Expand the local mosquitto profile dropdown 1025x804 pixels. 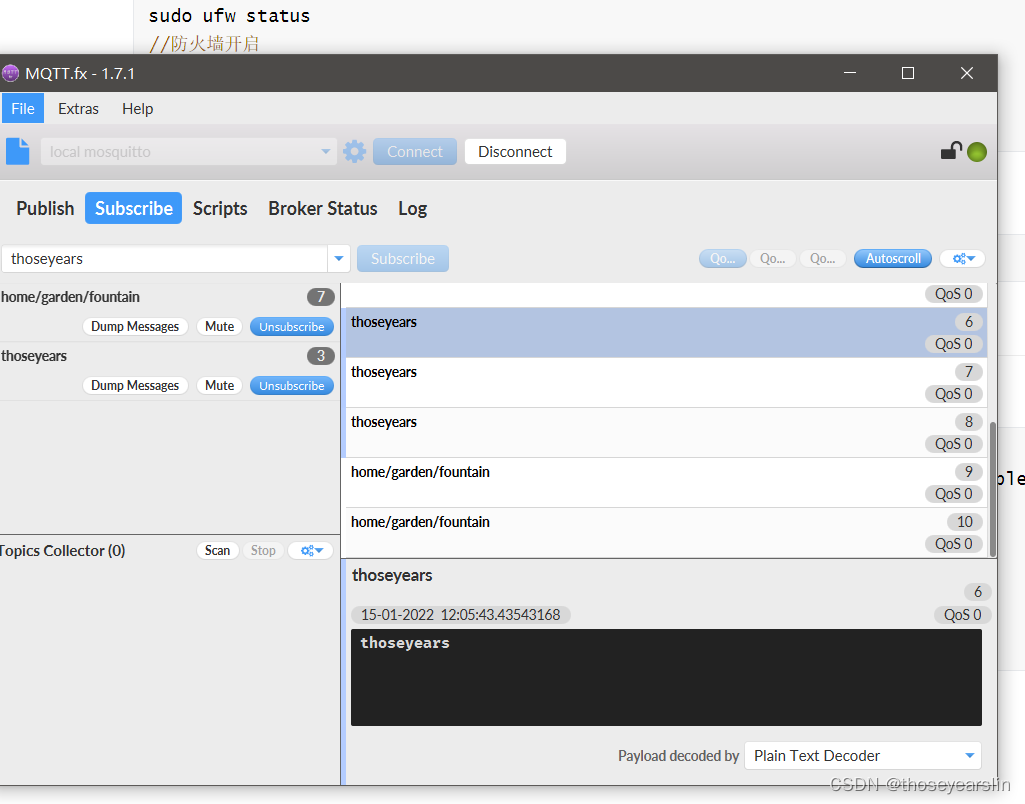coord(326,152)
